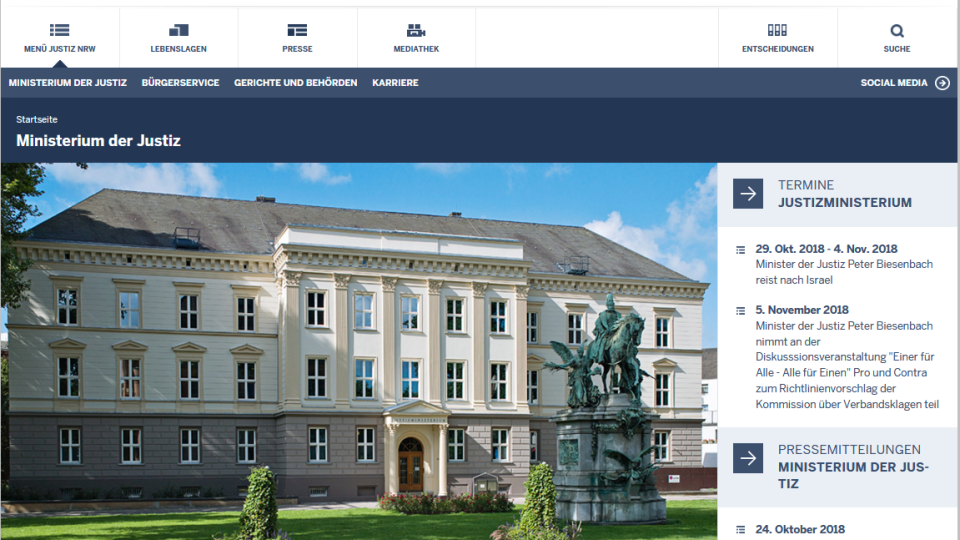This screenshot has width=960, height=540.
Task: Click the arrow box beside Termine Justizministerium
Action: coord(748,193)
